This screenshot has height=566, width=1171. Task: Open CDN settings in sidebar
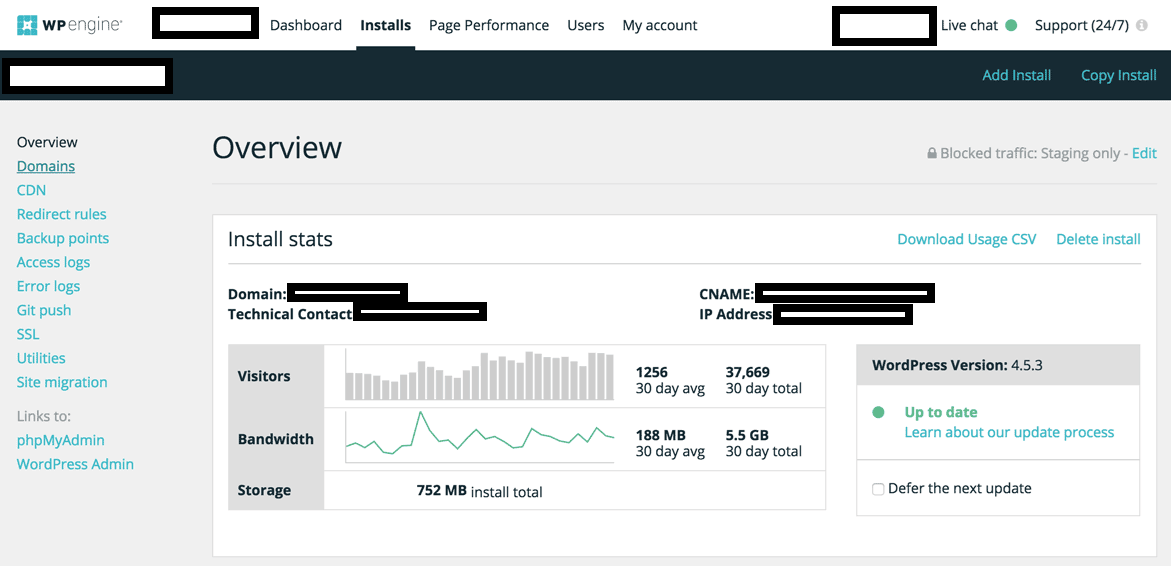31,190
